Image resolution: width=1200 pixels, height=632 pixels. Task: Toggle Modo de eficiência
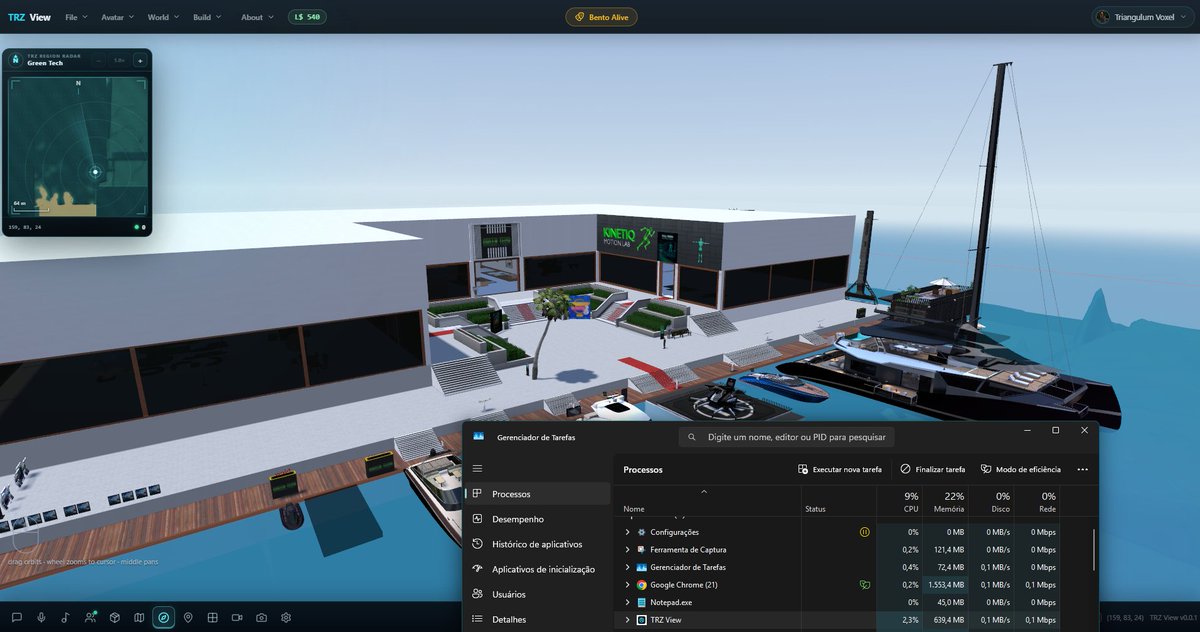pos(1020,469)
